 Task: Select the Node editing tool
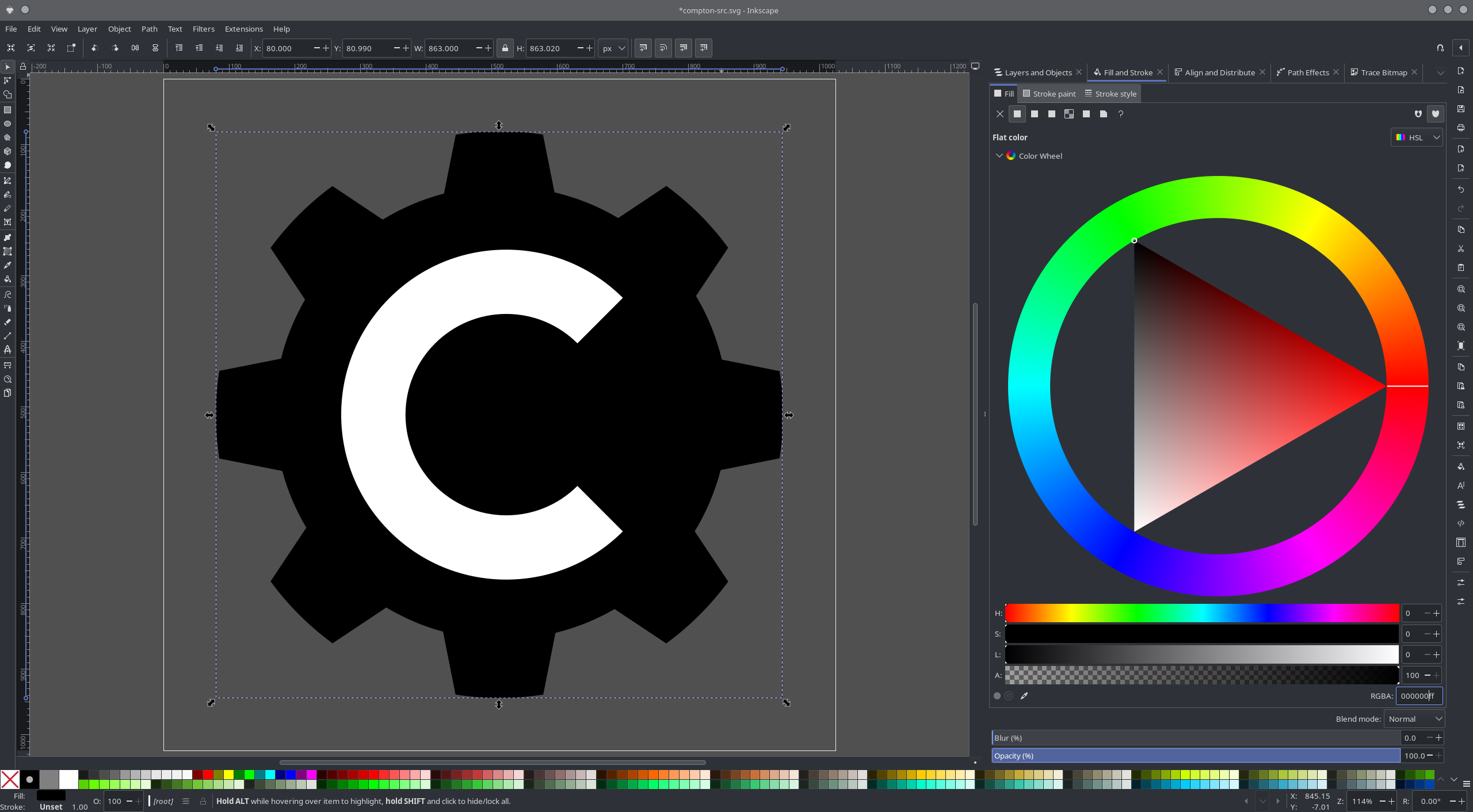coord(7,81)
